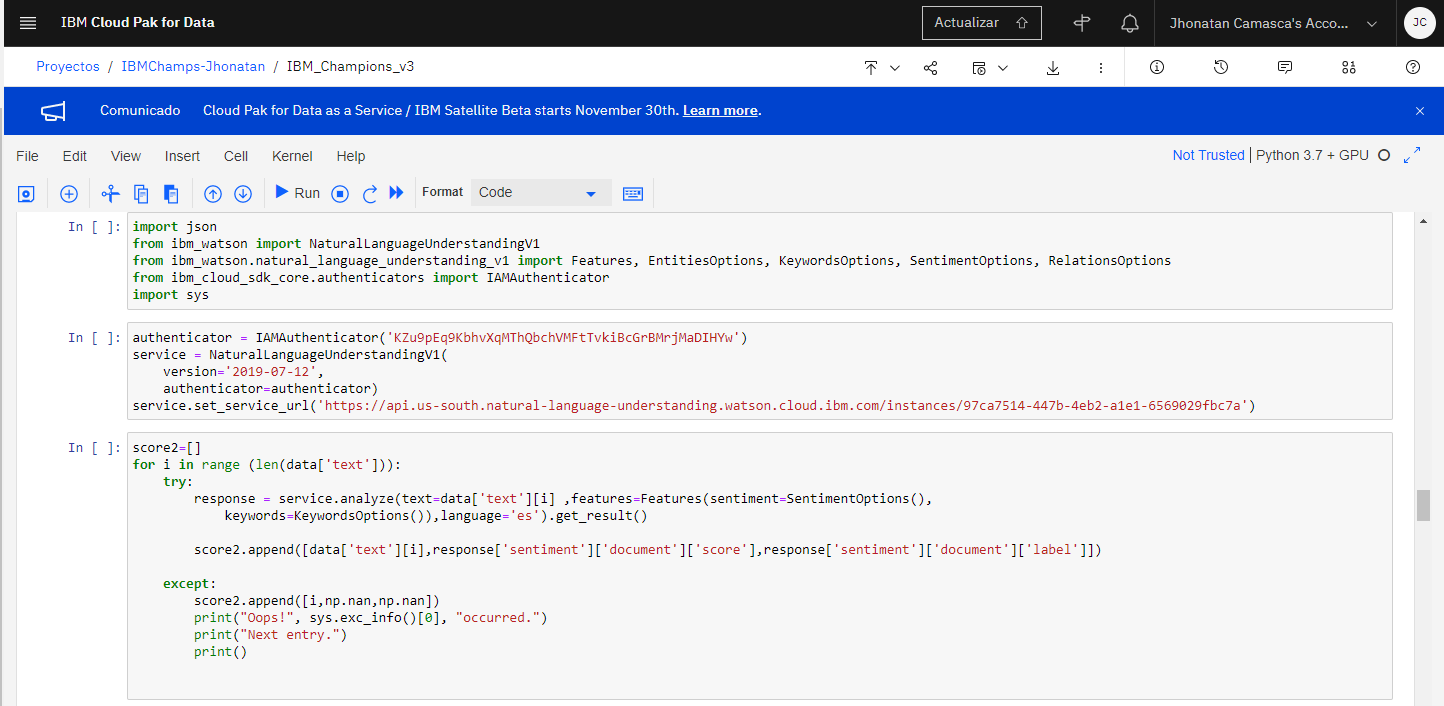This screenshot has width=1444, height=706.
Task: Expand the job options chevron
Action: coord(1003,68)
